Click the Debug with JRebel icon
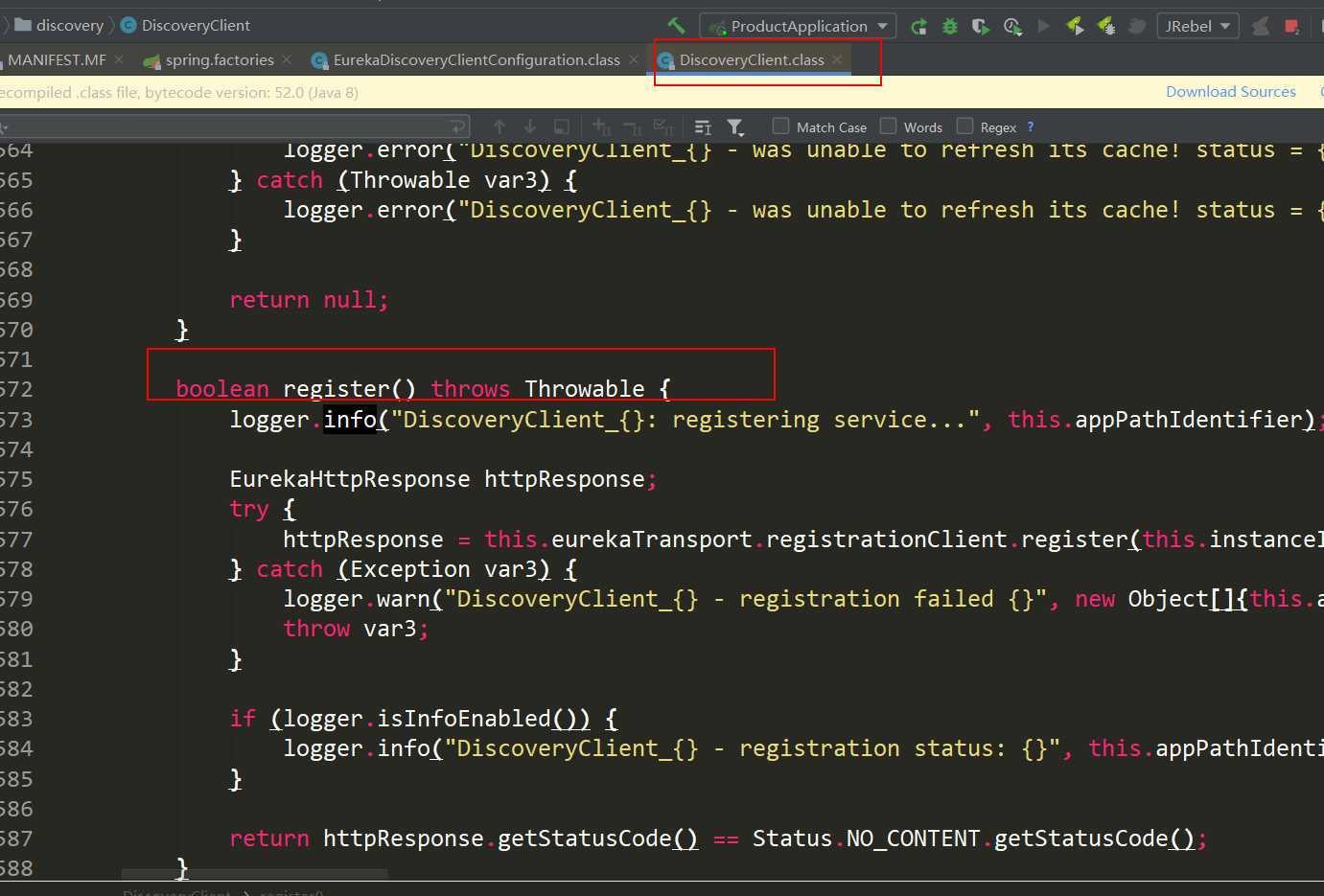 [x=1106, y=26]
